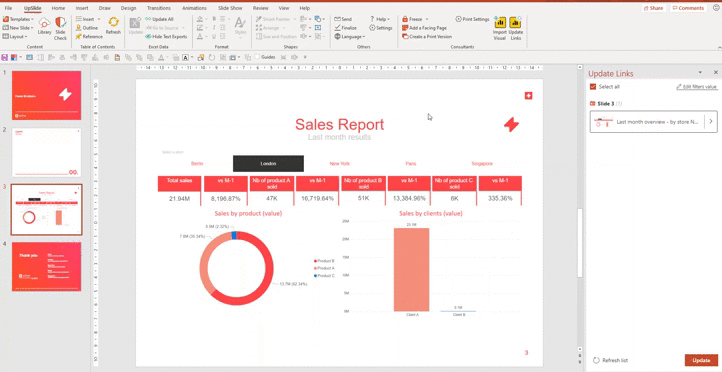Viewport: 722px width, 372px height.
Task: Click the Sales Report title text
Action: (x=339, y=124)
